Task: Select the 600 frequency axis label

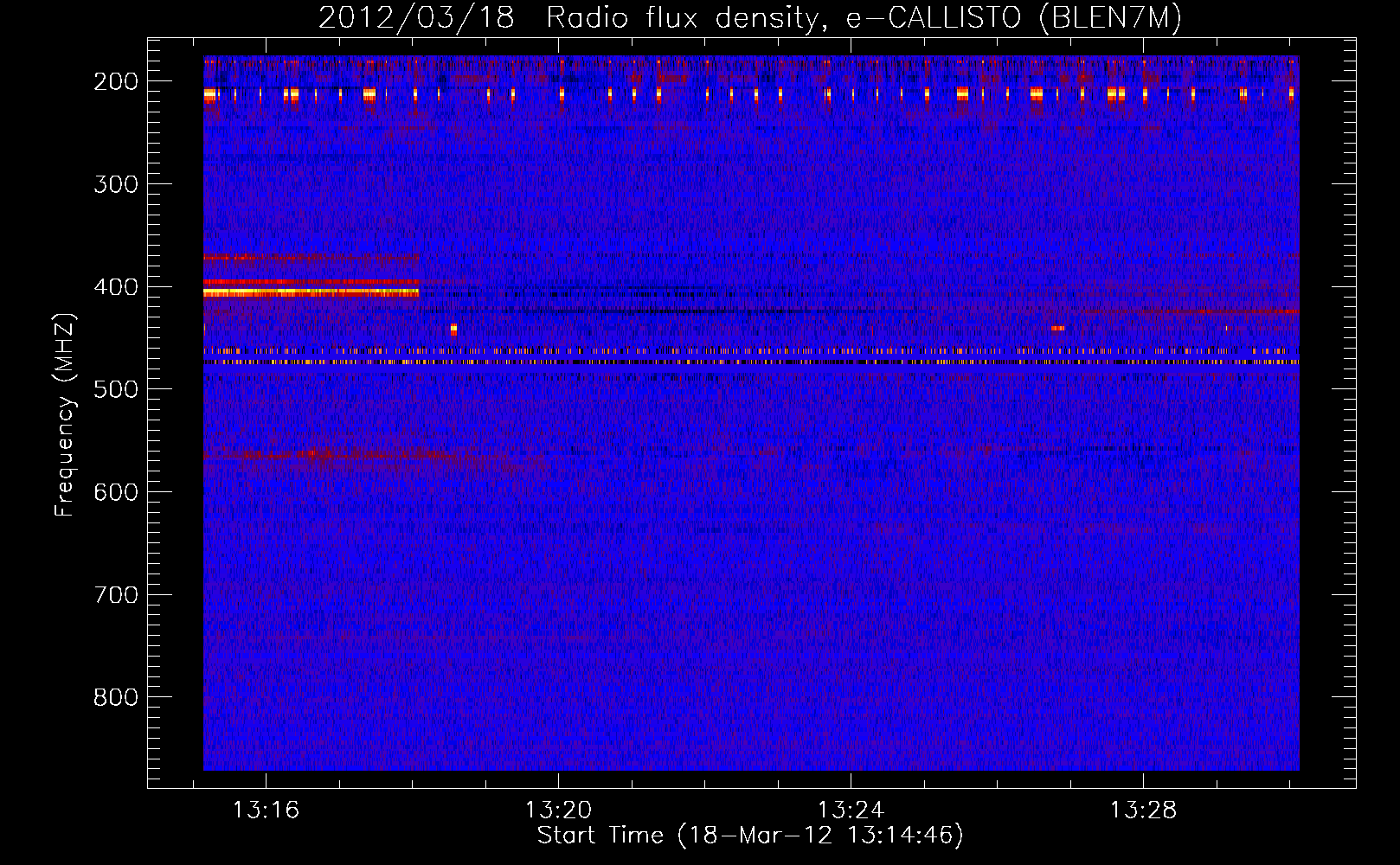Action: click(x=116, y=492)
